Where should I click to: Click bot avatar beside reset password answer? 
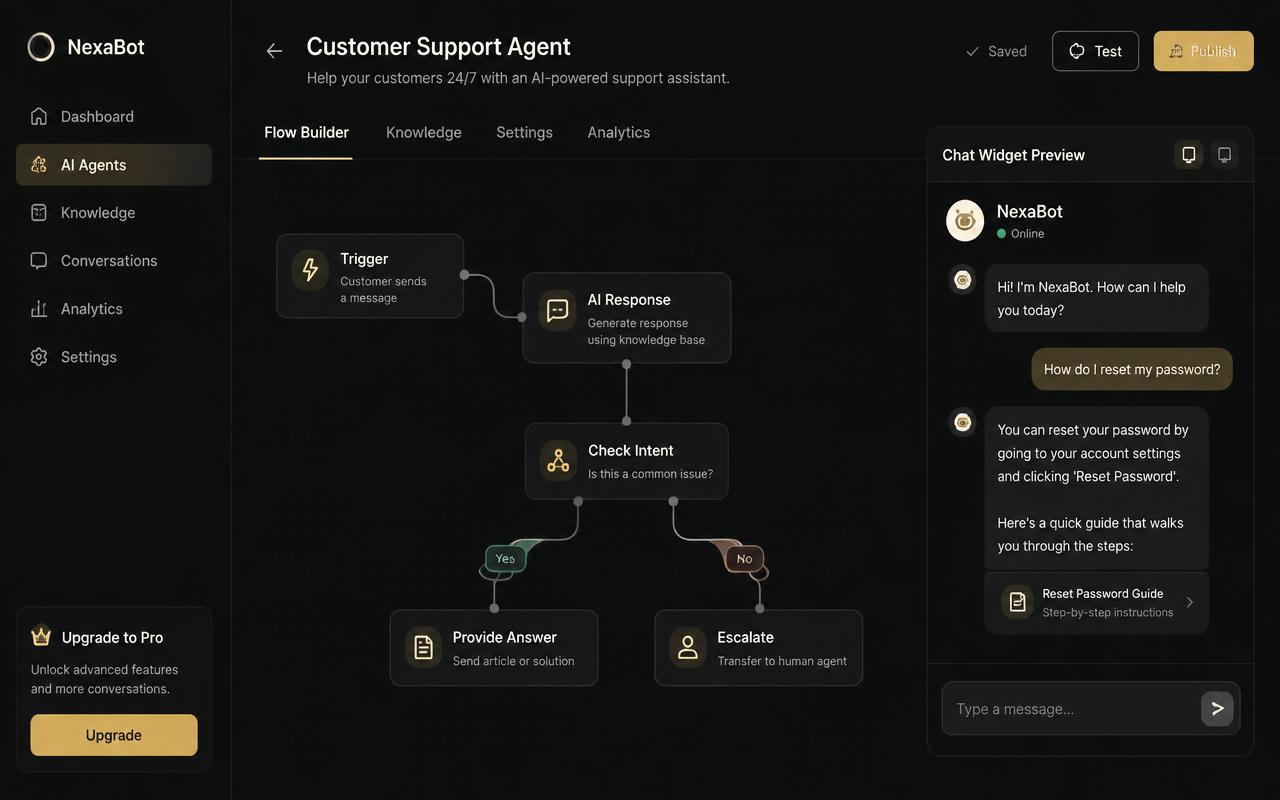coord(962,422)
